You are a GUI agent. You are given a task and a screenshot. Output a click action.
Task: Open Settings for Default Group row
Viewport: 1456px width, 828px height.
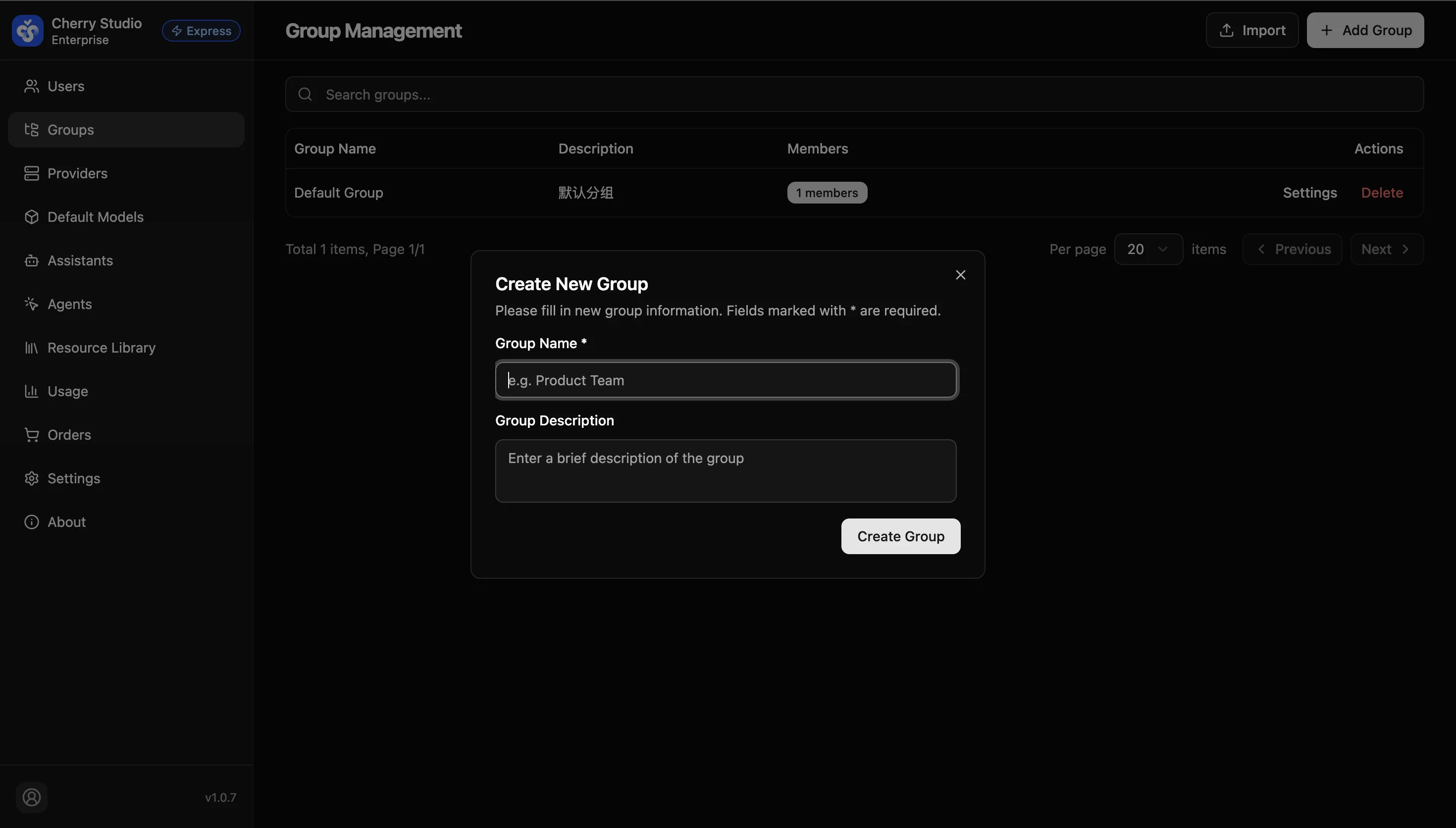pos(1309,193)
